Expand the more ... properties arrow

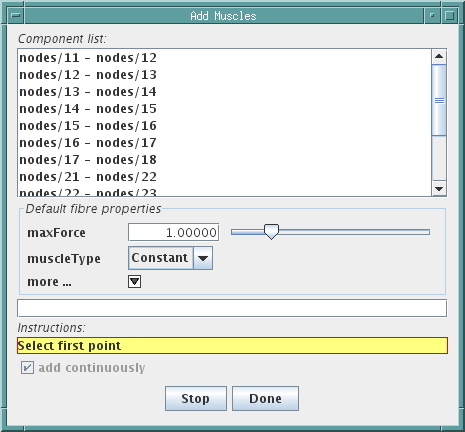coord(135,282)
